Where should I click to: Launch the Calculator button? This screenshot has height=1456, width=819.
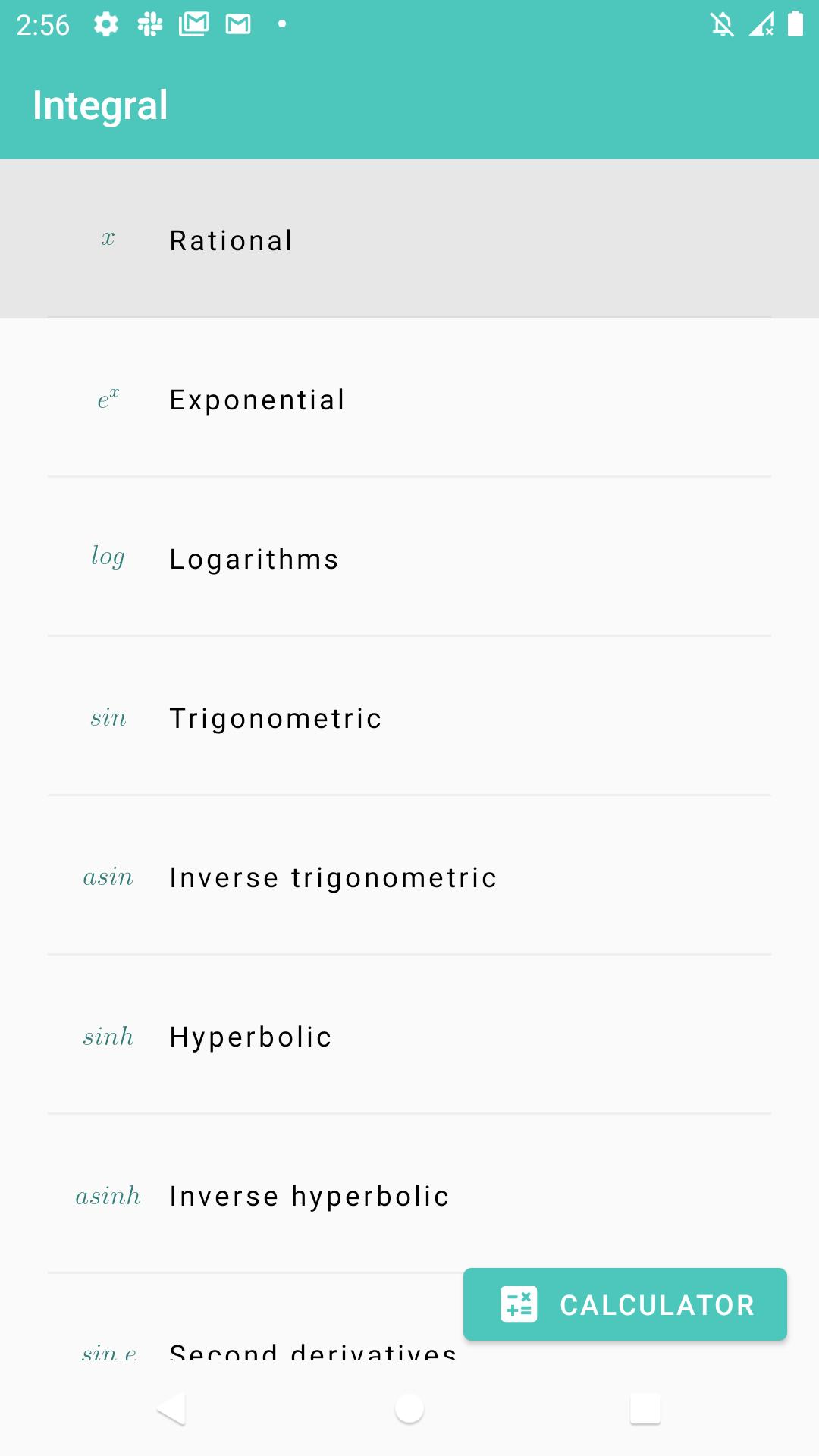tap(625, 1304)
